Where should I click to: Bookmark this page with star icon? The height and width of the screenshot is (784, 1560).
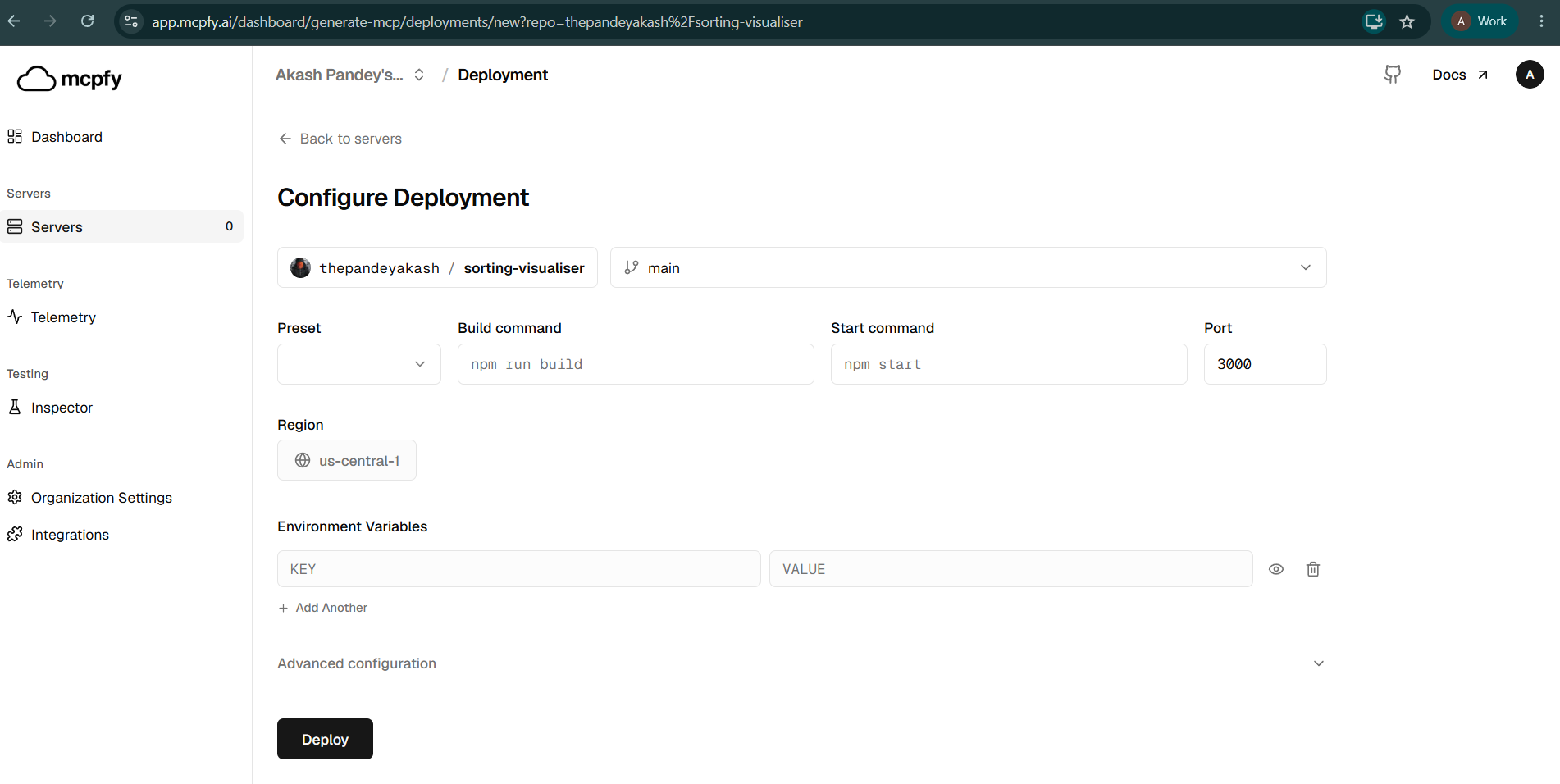pyautogui.click(x=1407, y=21)
